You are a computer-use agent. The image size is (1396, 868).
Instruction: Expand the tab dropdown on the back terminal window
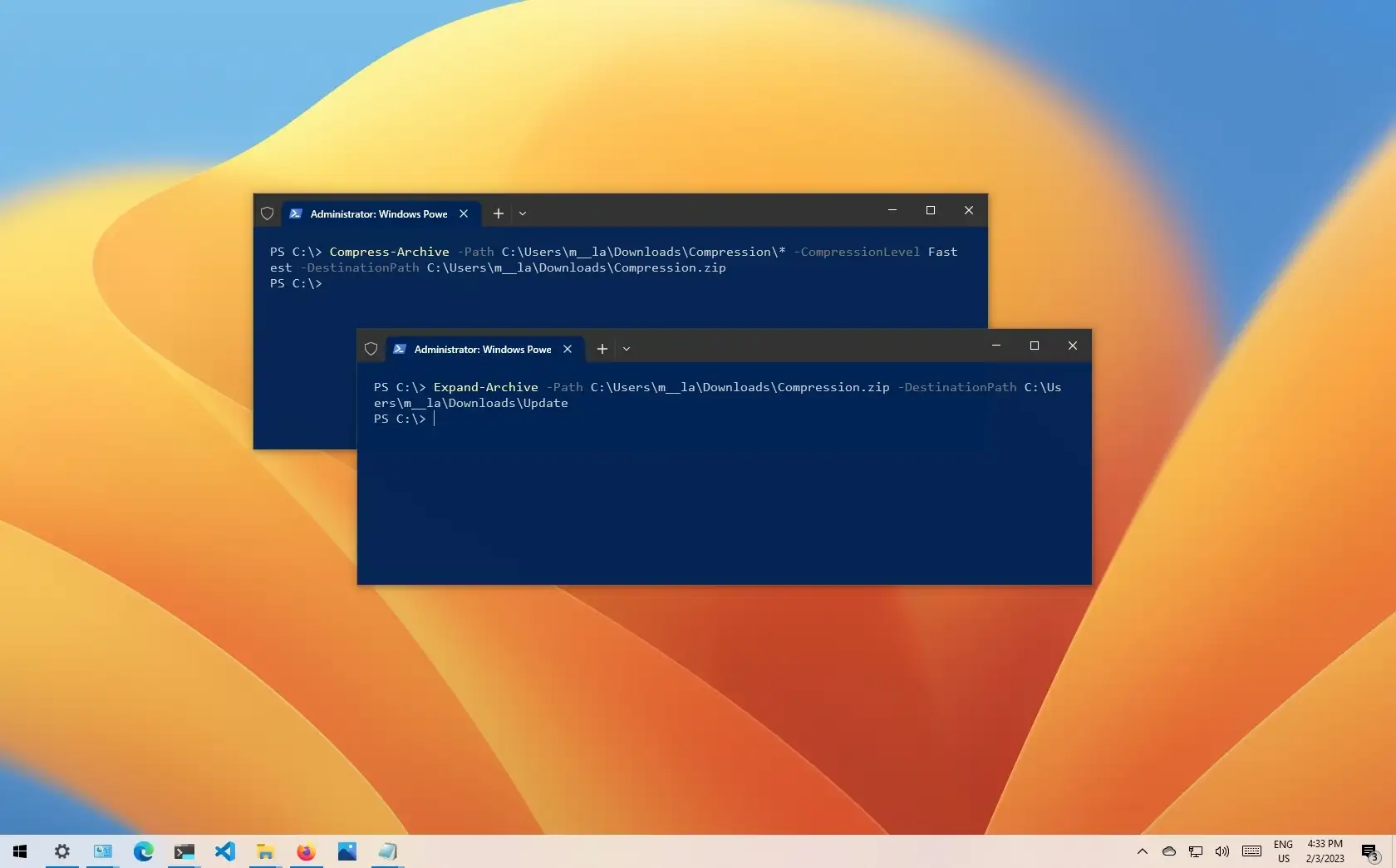click(x=523, y=213)
